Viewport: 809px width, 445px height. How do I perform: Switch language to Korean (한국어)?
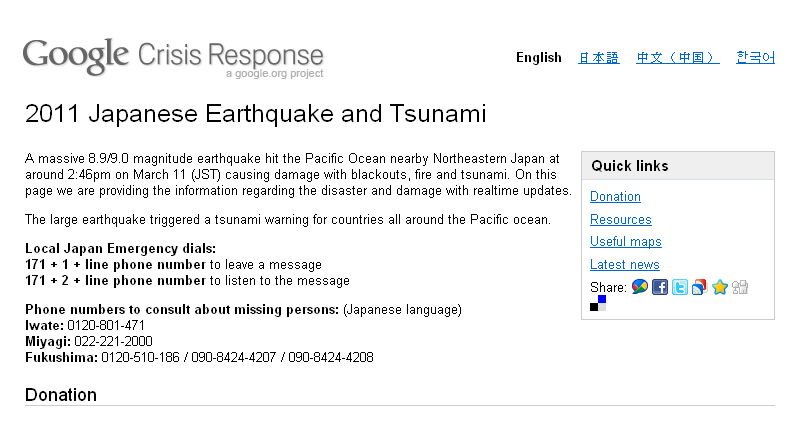tap(755, 57)
